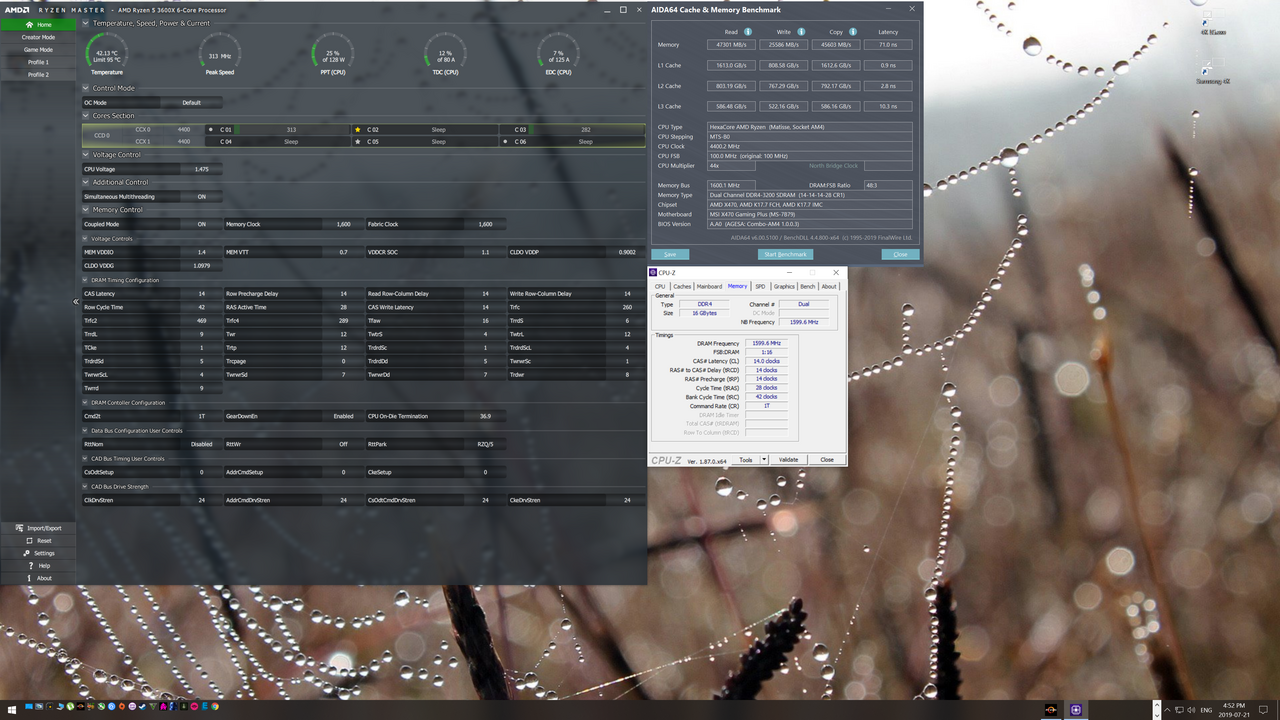Collapse the Cores Section
Viewport: 1280px width, 720px height.
coord(86,116)
